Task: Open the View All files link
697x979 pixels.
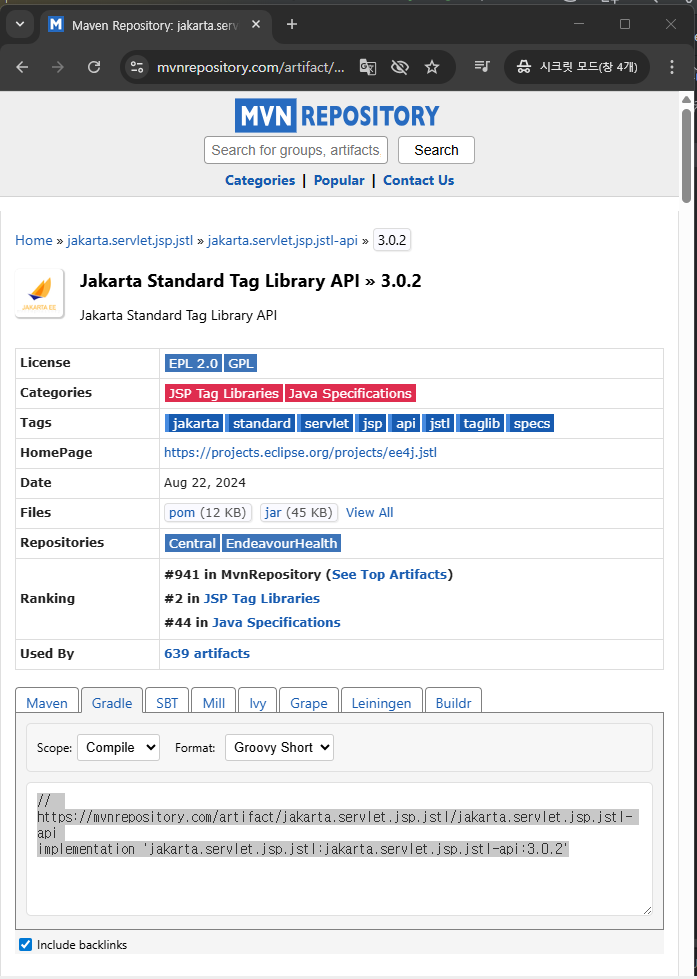Action: pyautogui.click(x=370, y=513)
